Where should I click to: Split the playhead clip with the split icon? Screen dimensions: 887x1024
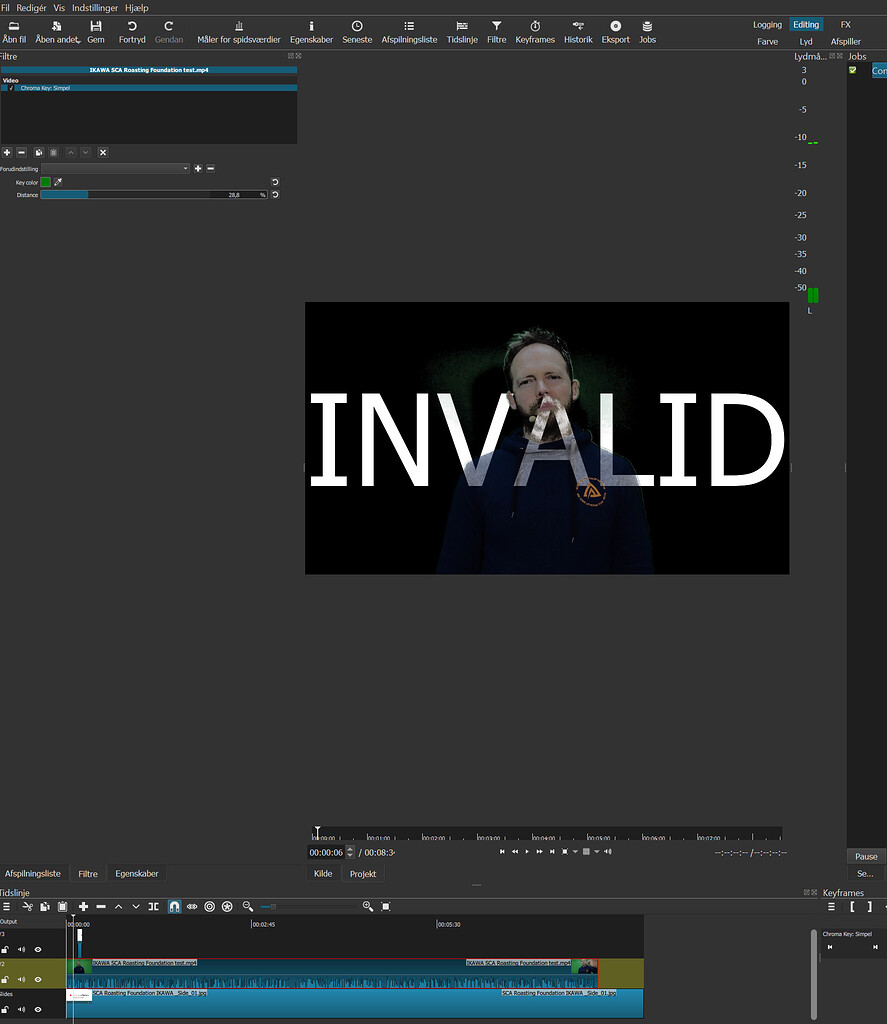click(153, 906)
